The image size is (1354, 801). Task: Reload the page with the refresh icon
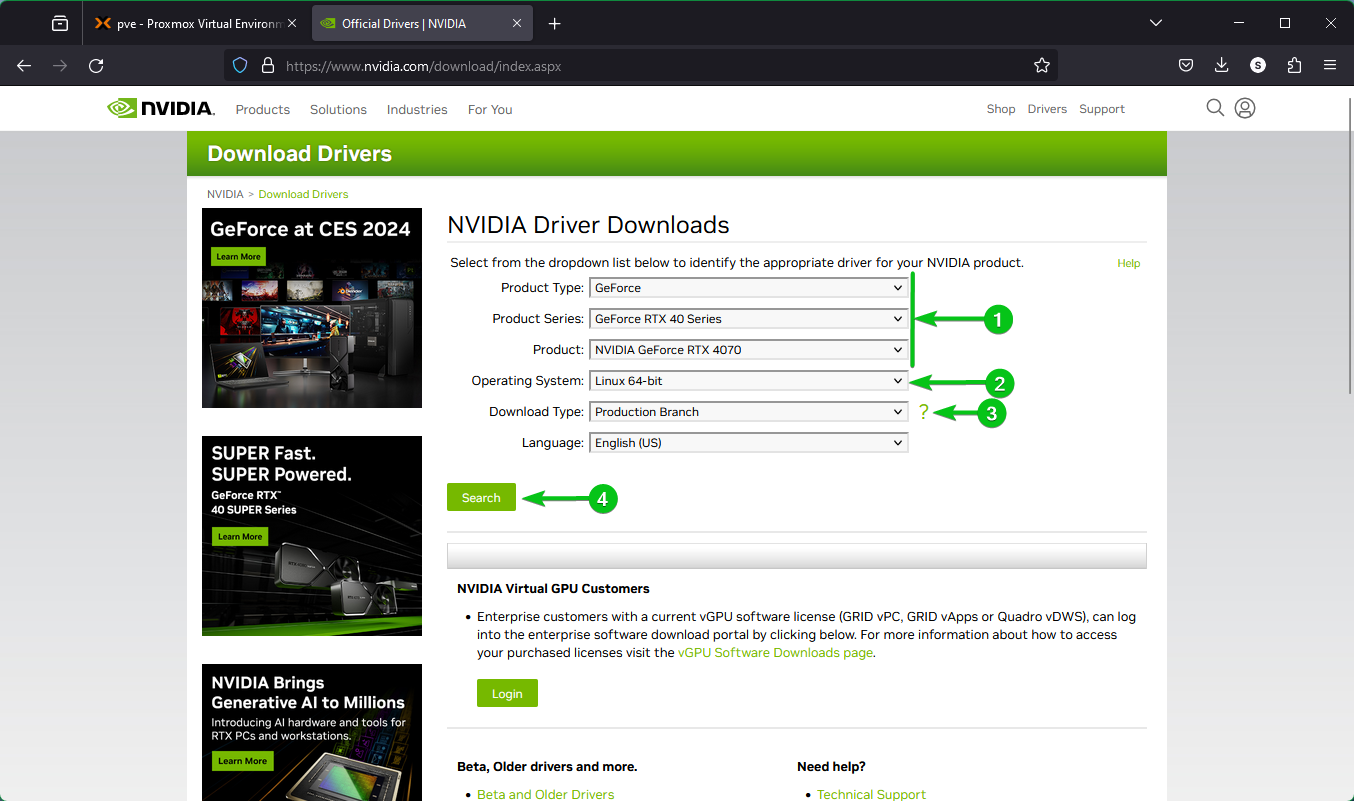96,65
